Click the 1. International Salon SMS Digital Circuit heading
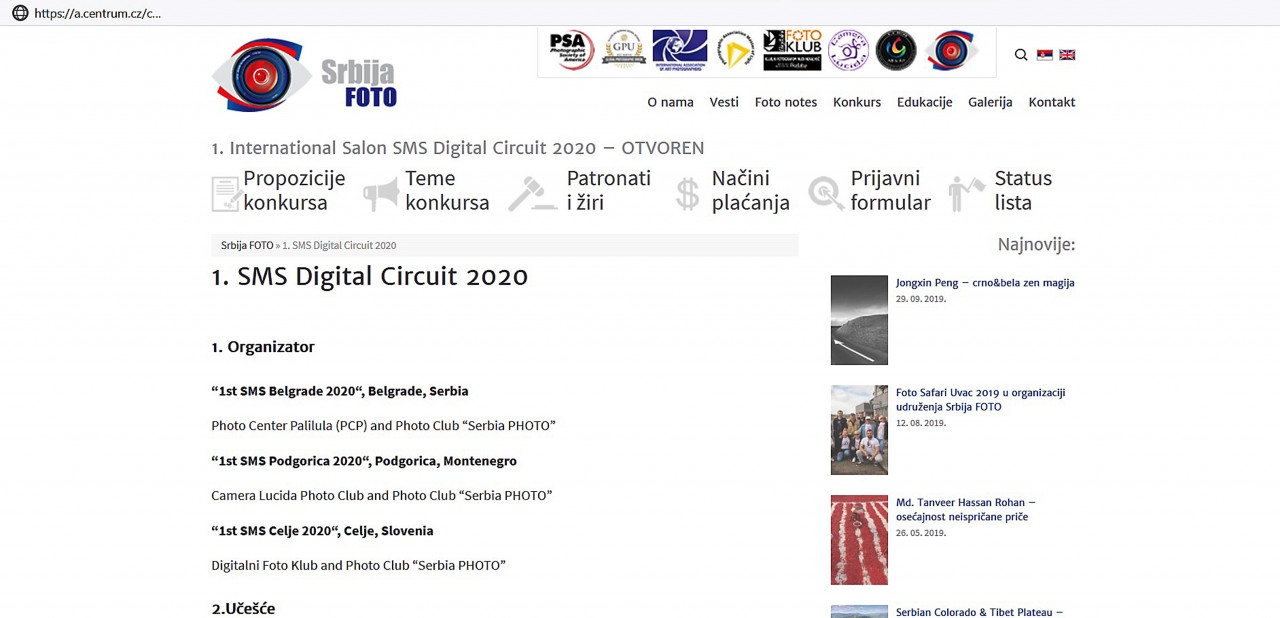The width and height of the screenshot is (1280, 618). click(458, 148)
